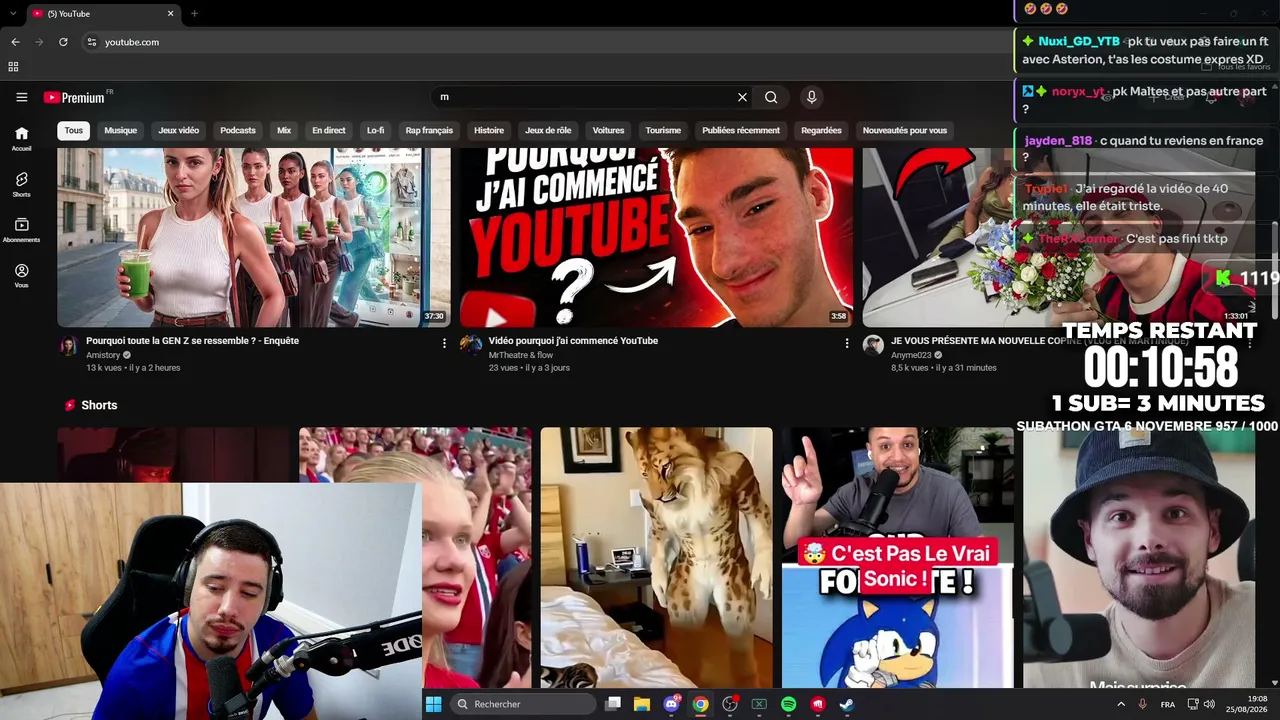Filter by Jeux de rôle
Screen dimensions: 1280x720
pos(548,130)
